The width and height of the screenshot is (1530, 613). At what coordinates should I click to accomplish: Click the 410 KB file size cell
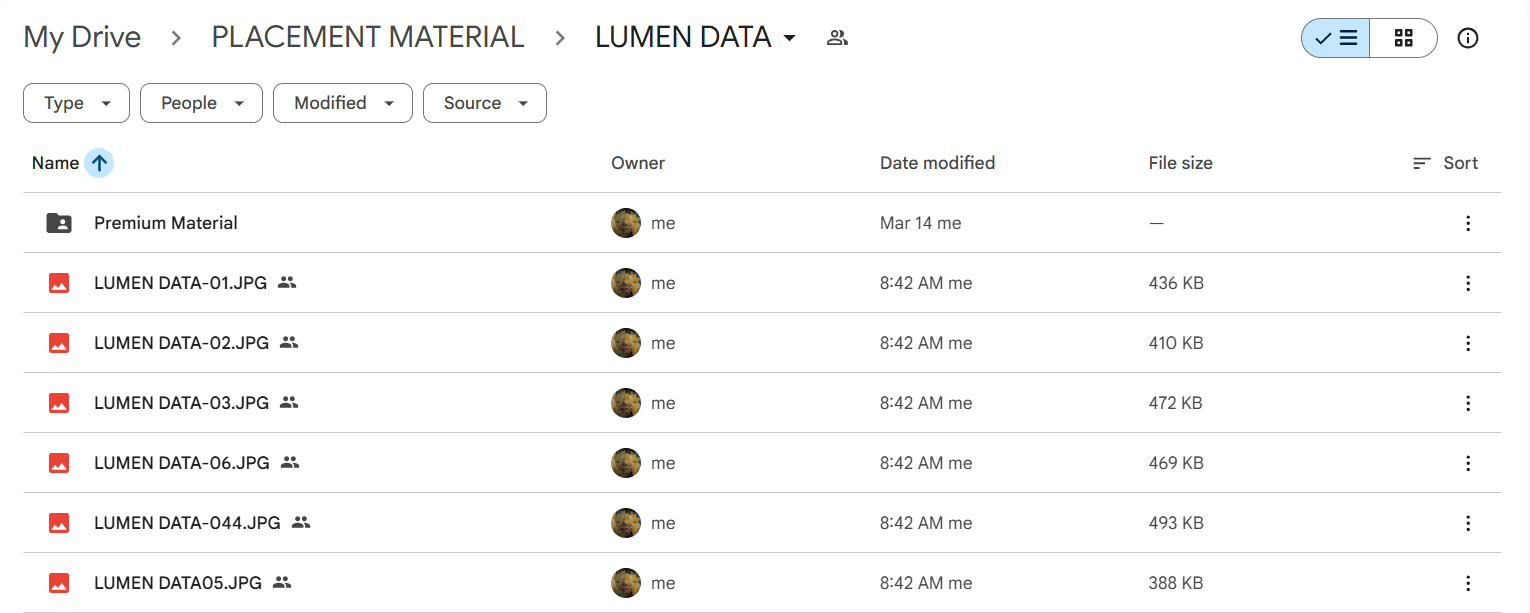(1176, 343)
